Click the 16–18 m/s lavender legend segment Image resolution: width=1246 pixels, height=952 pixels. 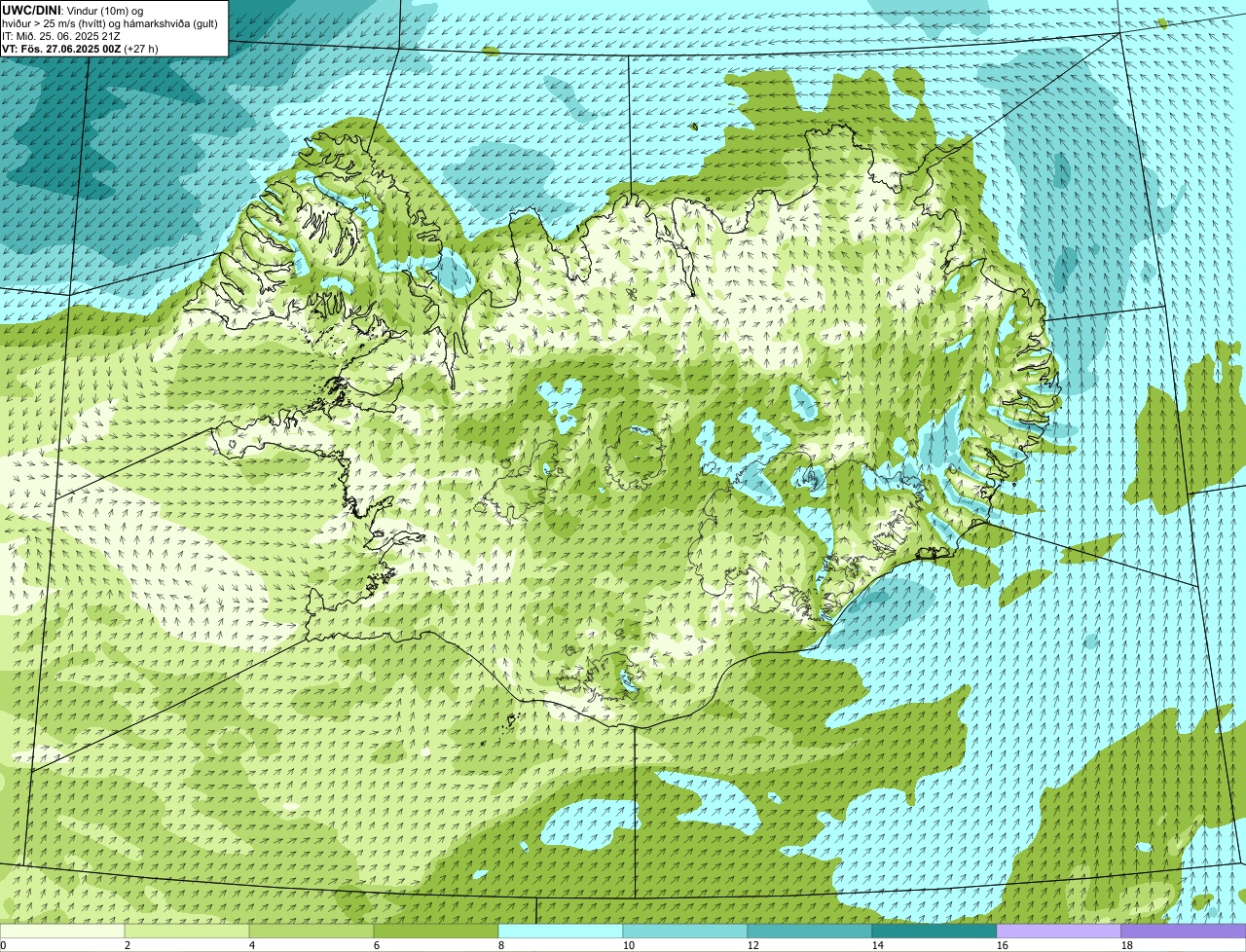click(1059, 932)
